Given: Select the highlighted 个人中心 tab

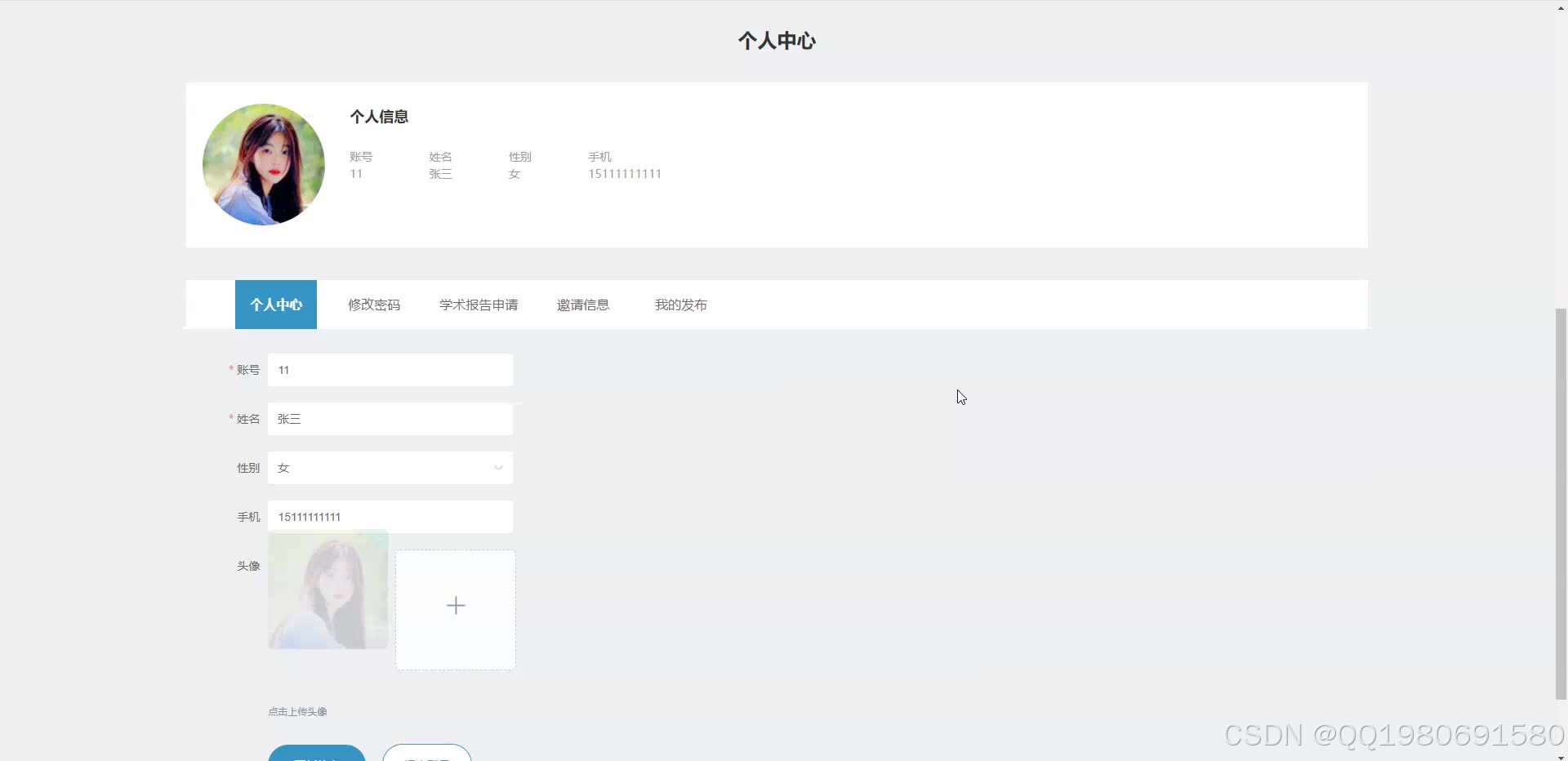Looking at the screenshot, I should point(275,304).
